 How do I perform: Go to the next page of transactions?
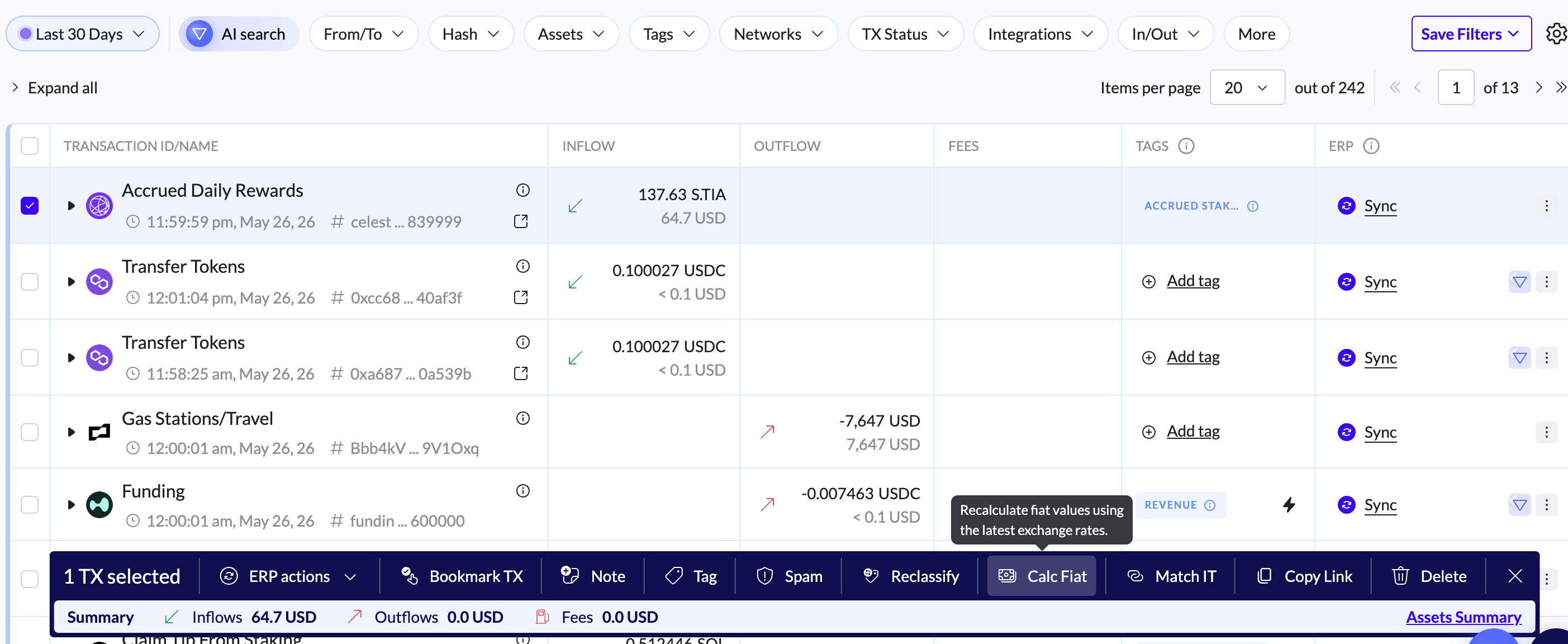click(x=1538, y=88)
